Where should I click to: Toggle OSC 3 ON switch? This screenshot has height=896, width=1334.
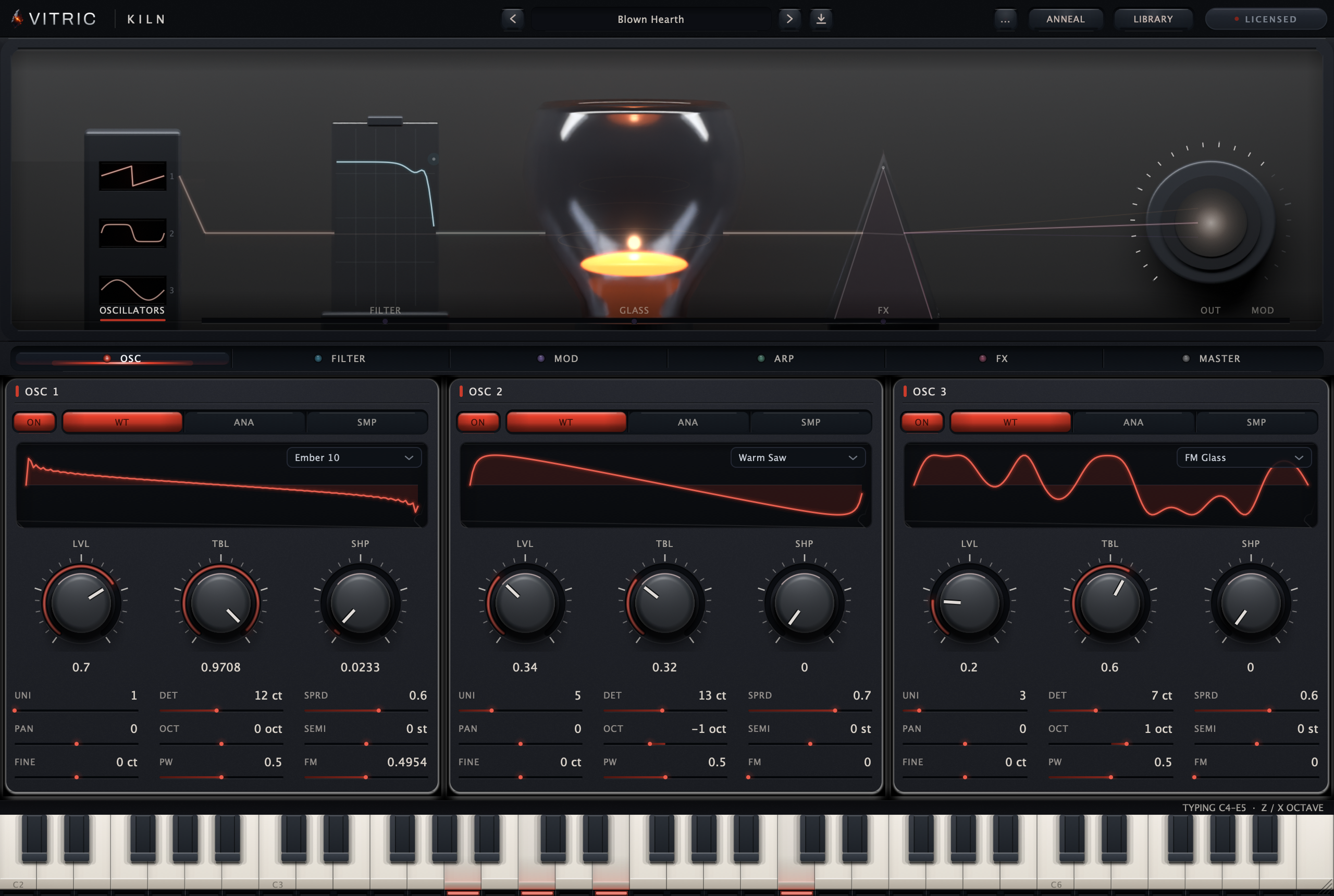pyautogui.click(x=922, y=422)
